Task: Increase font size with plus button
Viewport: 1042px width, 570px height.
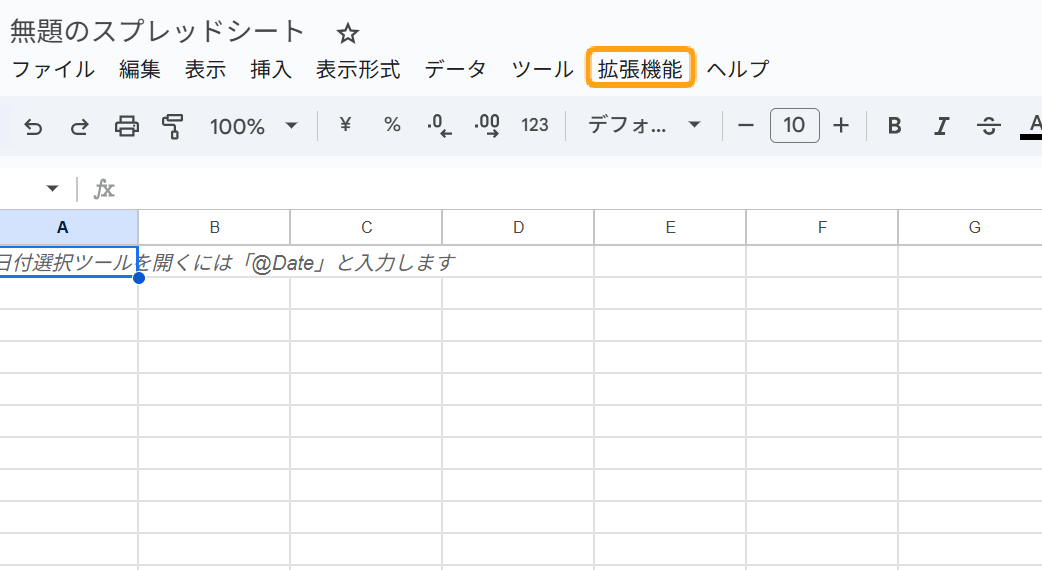Action: (841, 125)
